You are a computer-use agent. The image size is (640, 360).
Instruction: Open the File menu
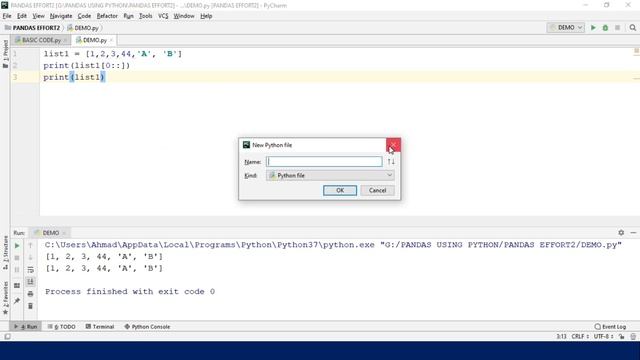tap(7, 16)
